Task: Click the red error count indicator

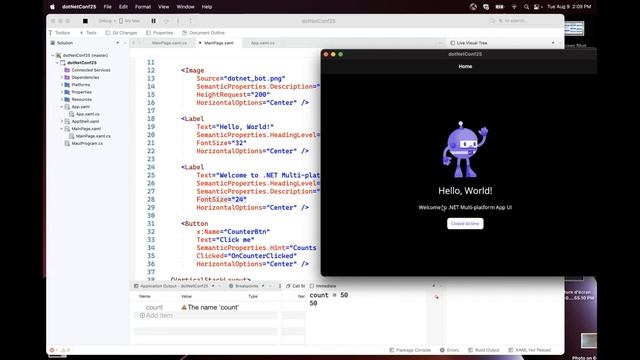Action: click(x=53, y=350)
